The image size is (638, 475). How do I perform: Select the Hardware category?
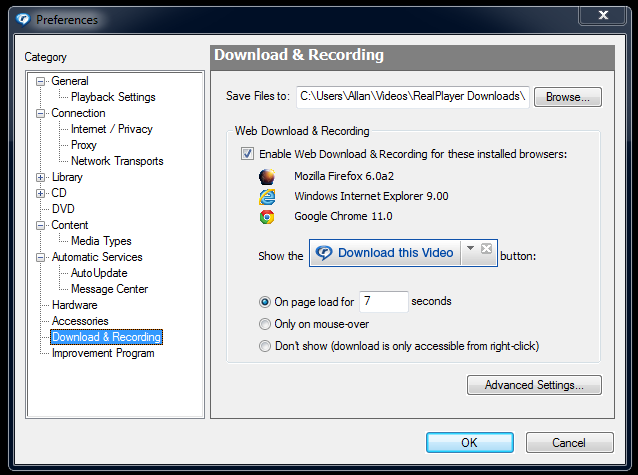coord(74,305)
